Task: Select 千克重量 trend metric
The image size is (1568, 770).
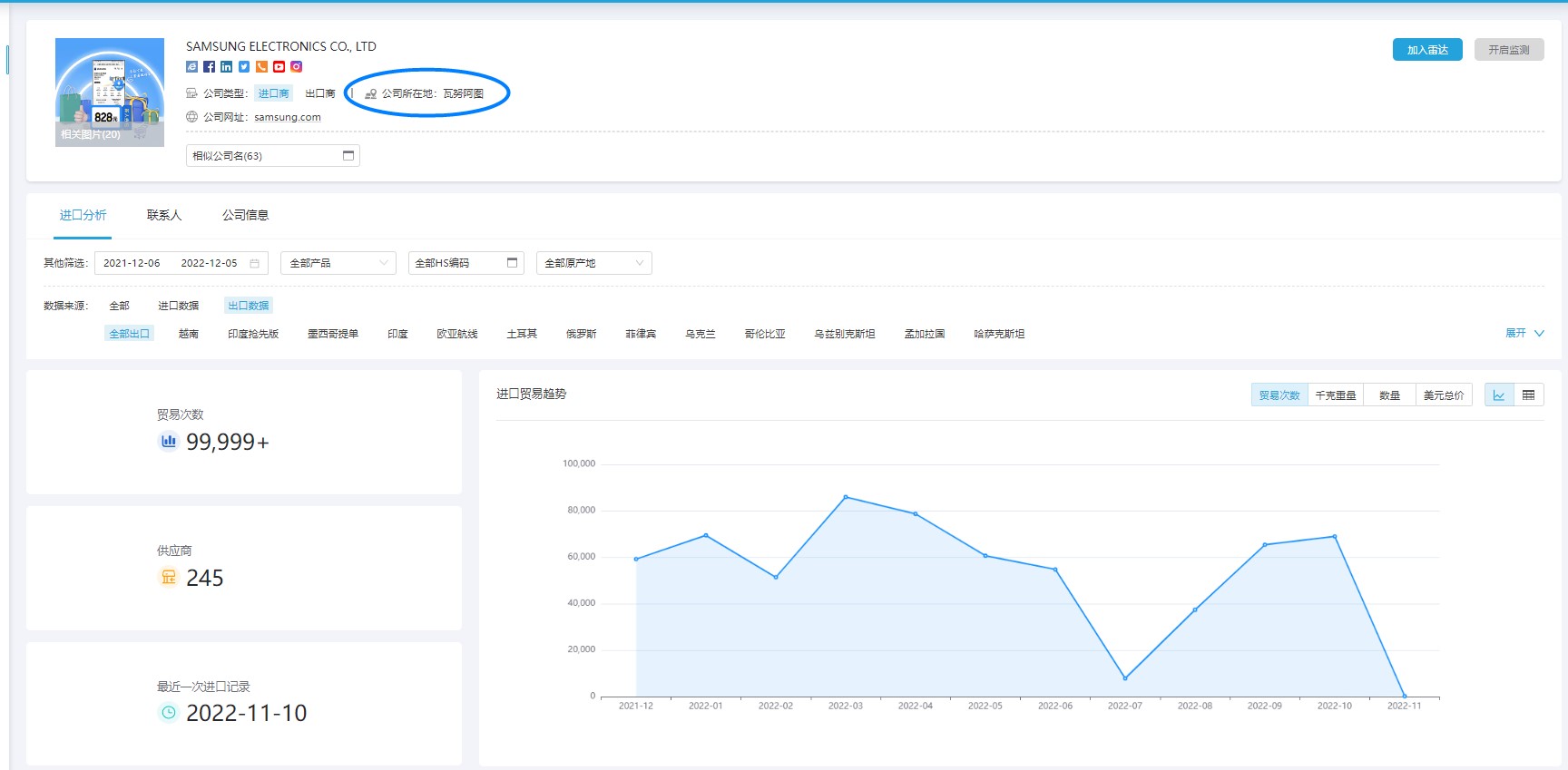Action: [x=1336, y=395]
